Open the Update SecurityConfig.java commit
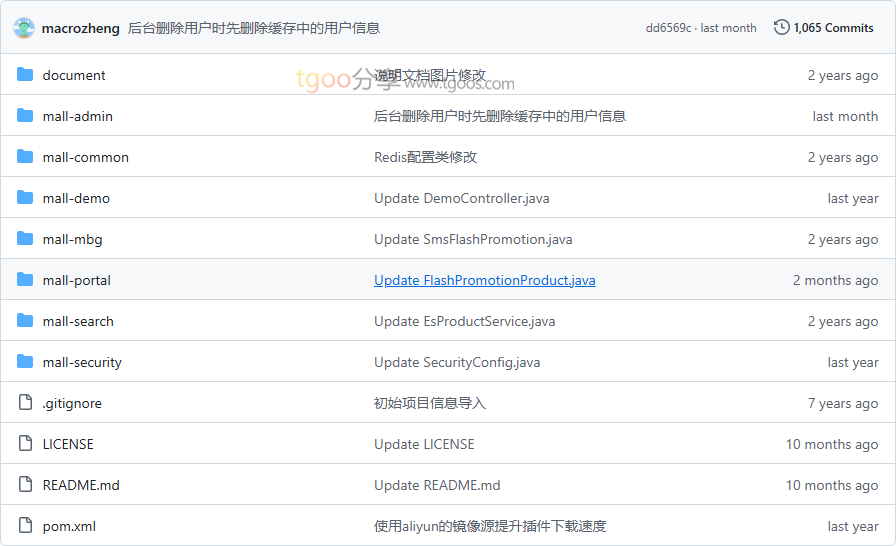Viewport: 896px width, 546px height. tap(457, 362)
